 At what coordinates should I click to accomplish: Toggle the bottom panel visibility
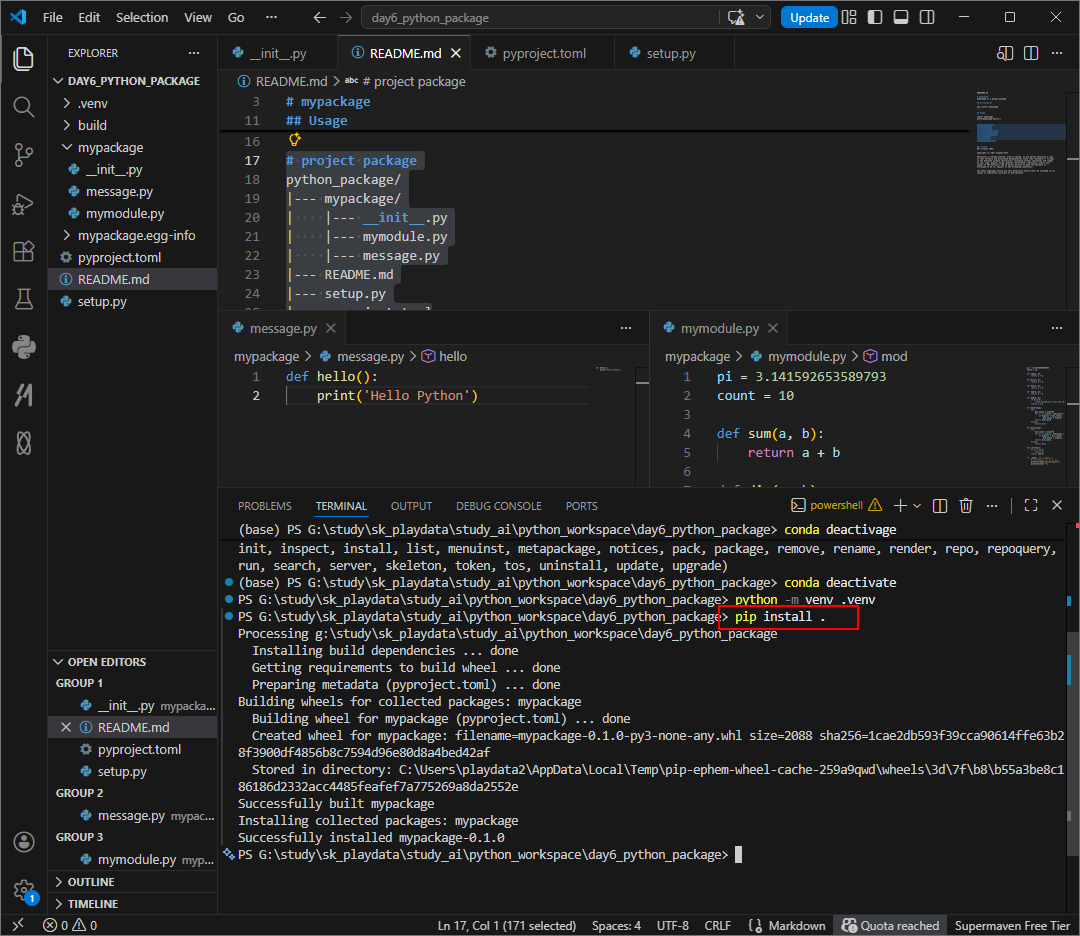pyautogui.click(x=901, y=17)
